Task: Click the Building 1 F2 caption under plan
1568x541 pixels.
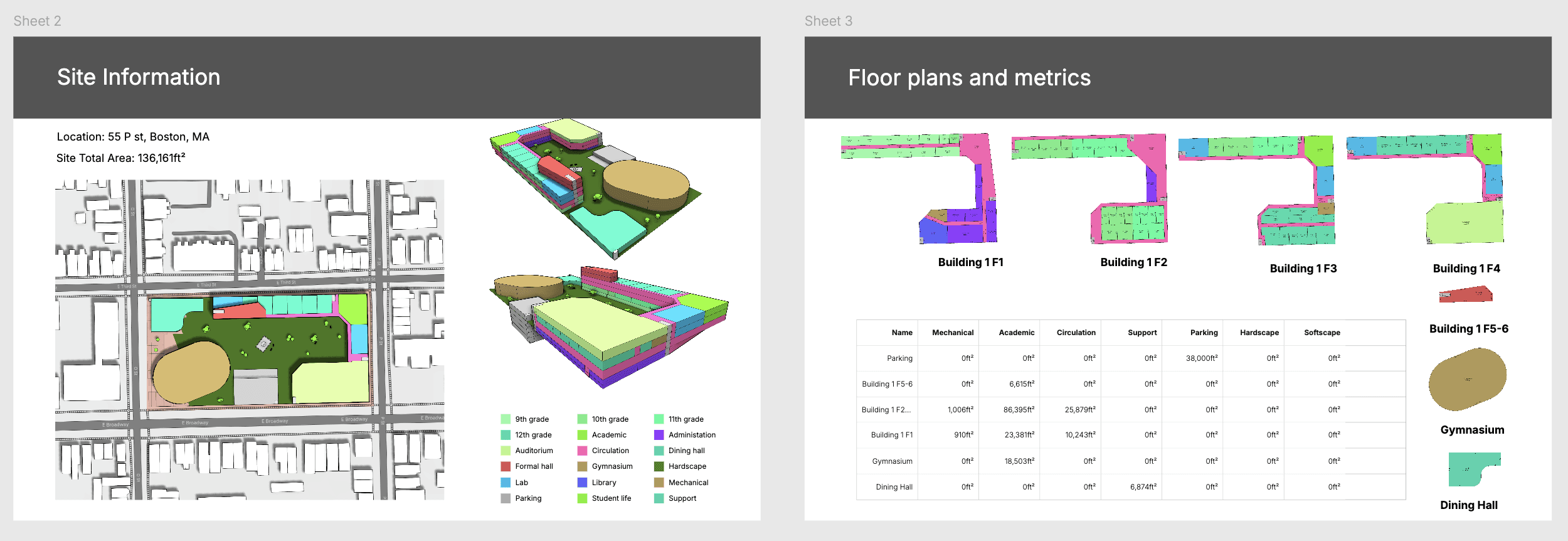Action: (x=1134, y=262)
